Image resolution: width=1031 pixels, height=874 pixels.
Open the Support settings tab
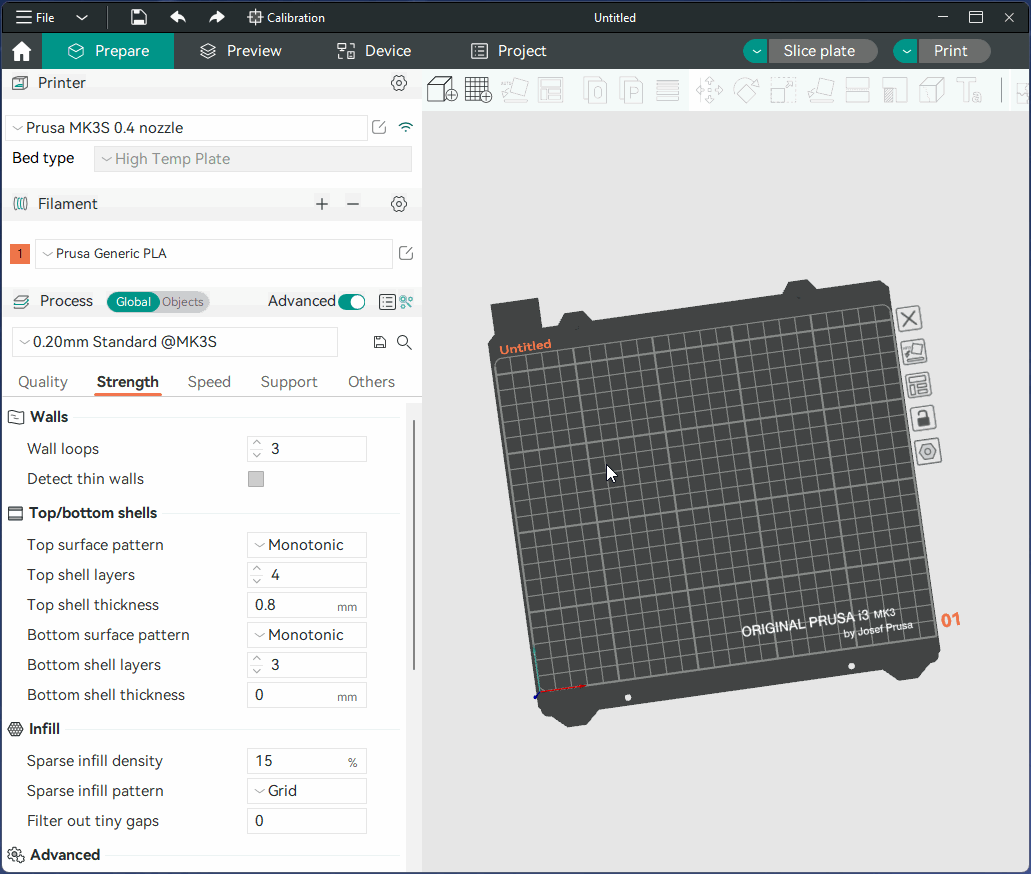point(289,381)
